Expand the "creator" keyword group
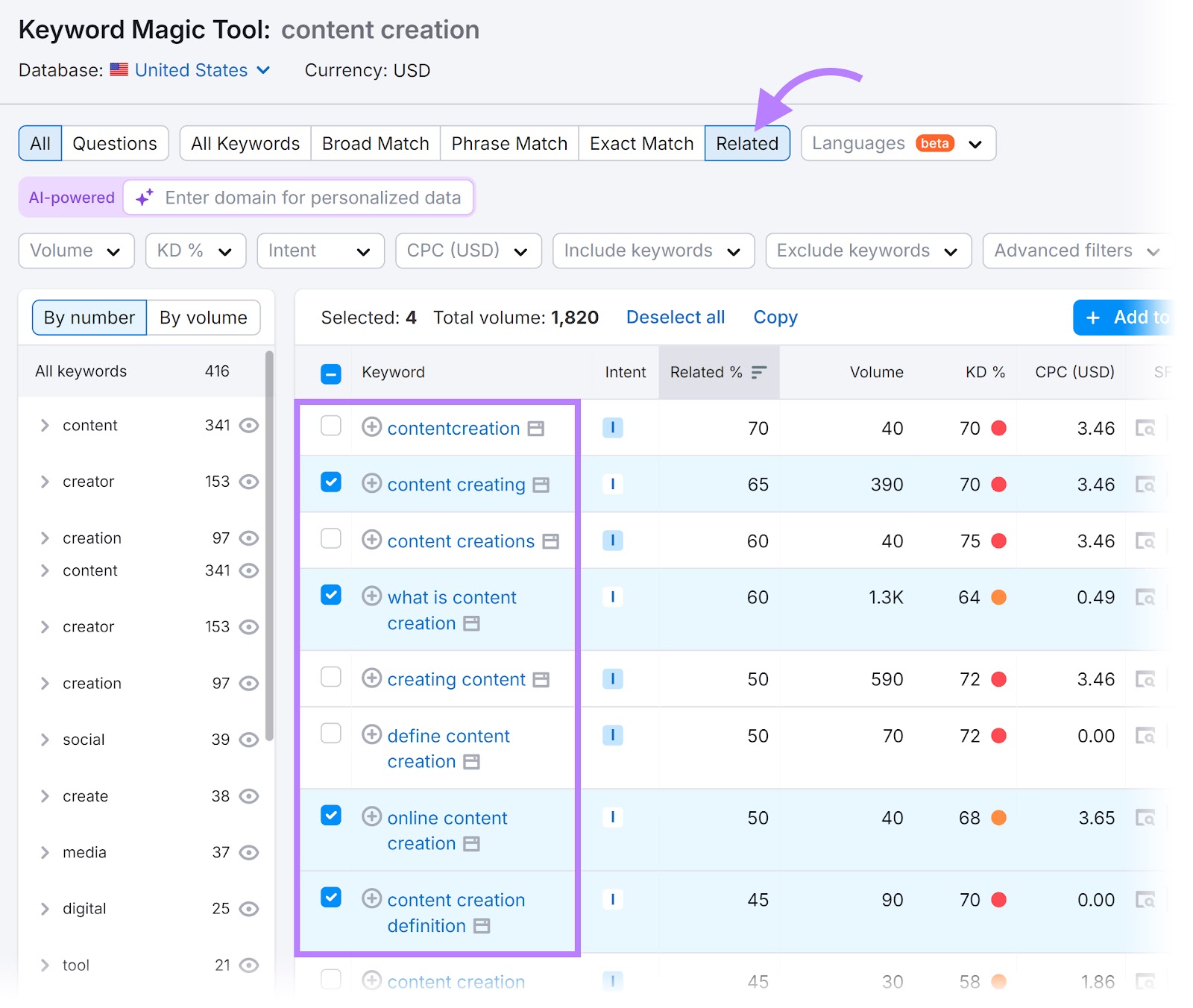1193x1008 pixels. coord(45,481)
